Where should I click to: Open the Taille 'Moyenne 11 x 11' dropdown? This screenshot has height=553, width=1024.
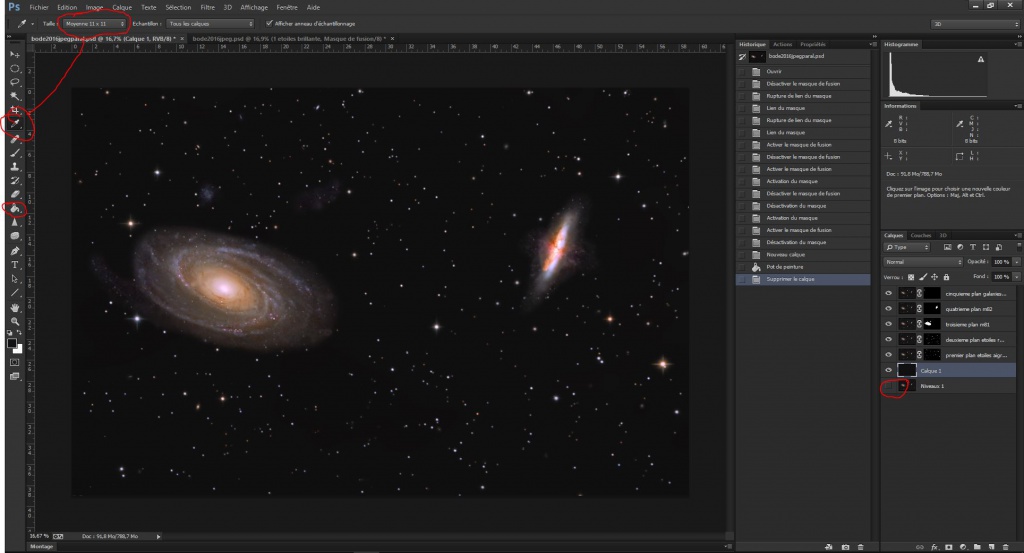tap(93, 23)
